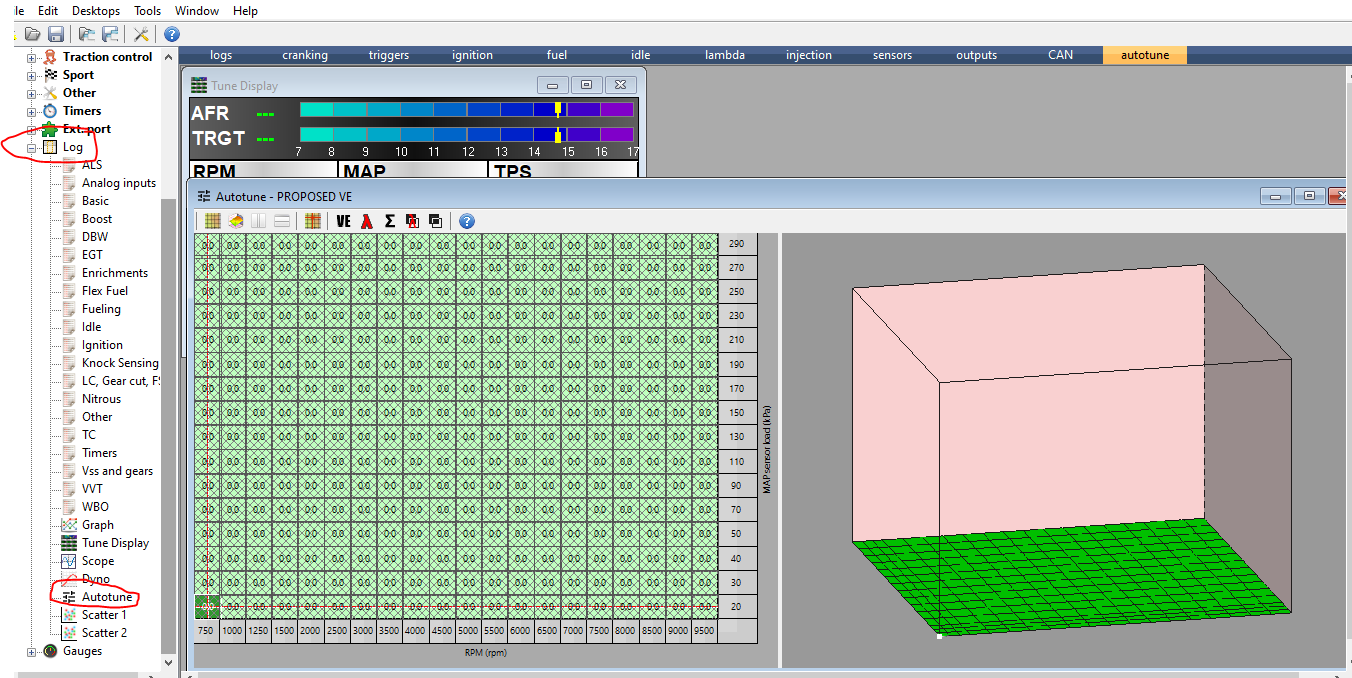Switch to the lambda desktop tab
This screenshot has height=678, width=1352.
(x=724, y=55)
